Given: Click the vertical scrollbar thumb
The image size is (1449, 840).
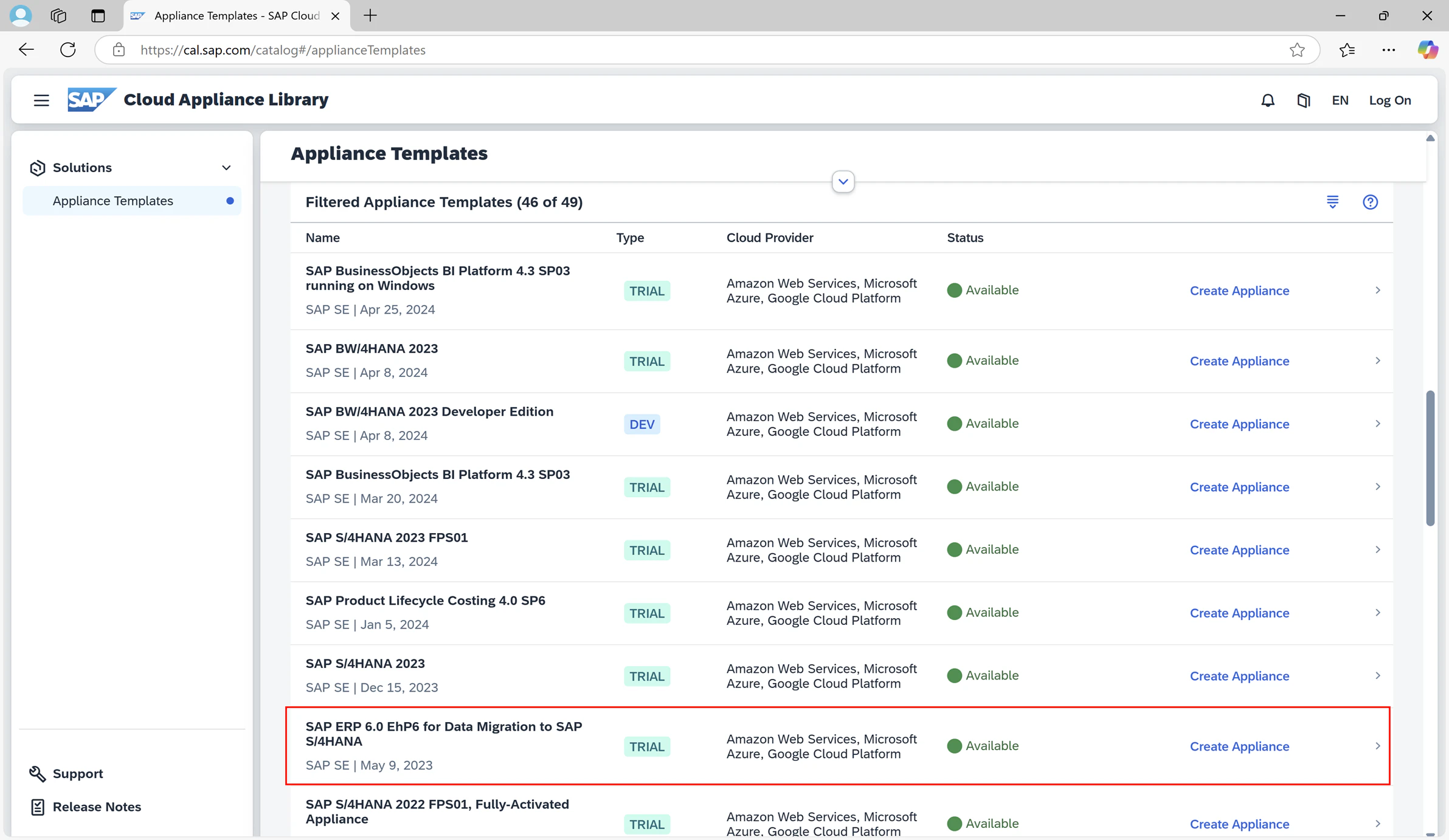Looking at the screenshot, I should [x=1430, y=458].
